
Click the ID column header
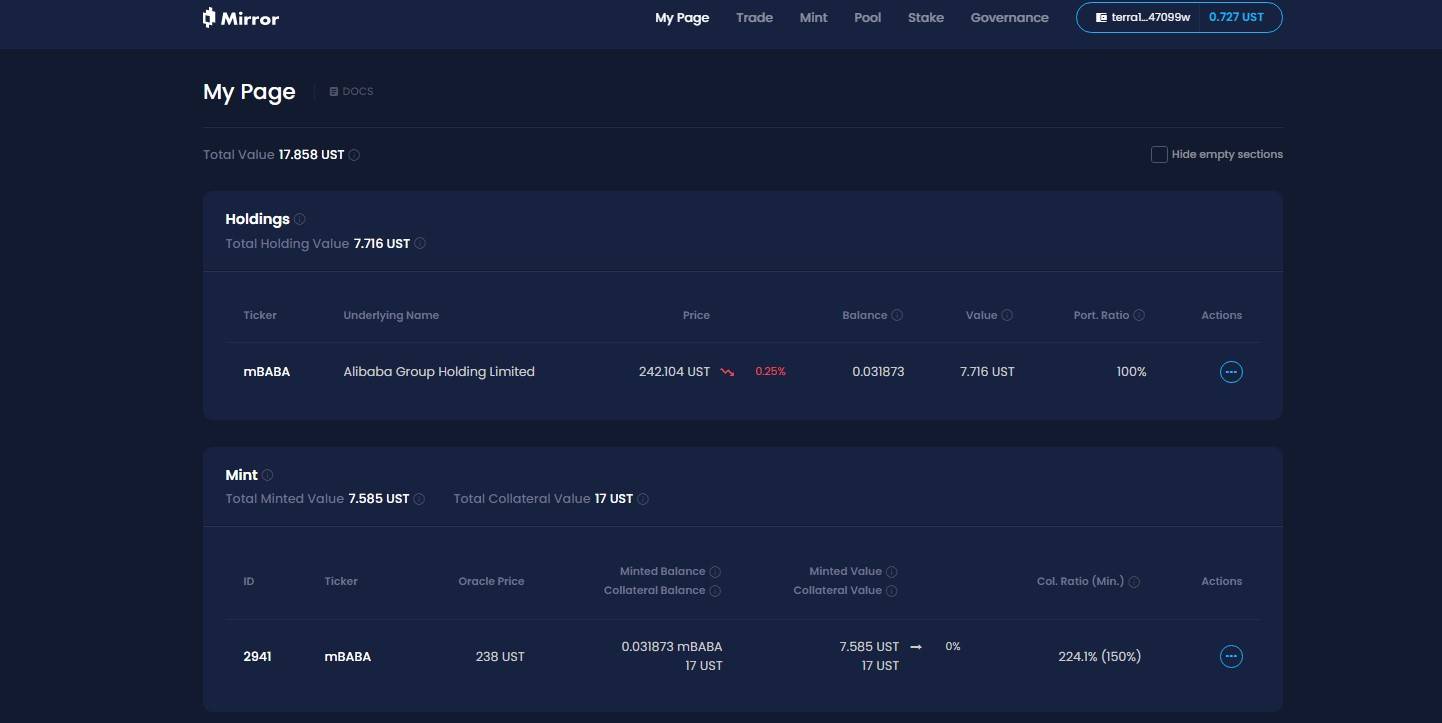point(249,581)
